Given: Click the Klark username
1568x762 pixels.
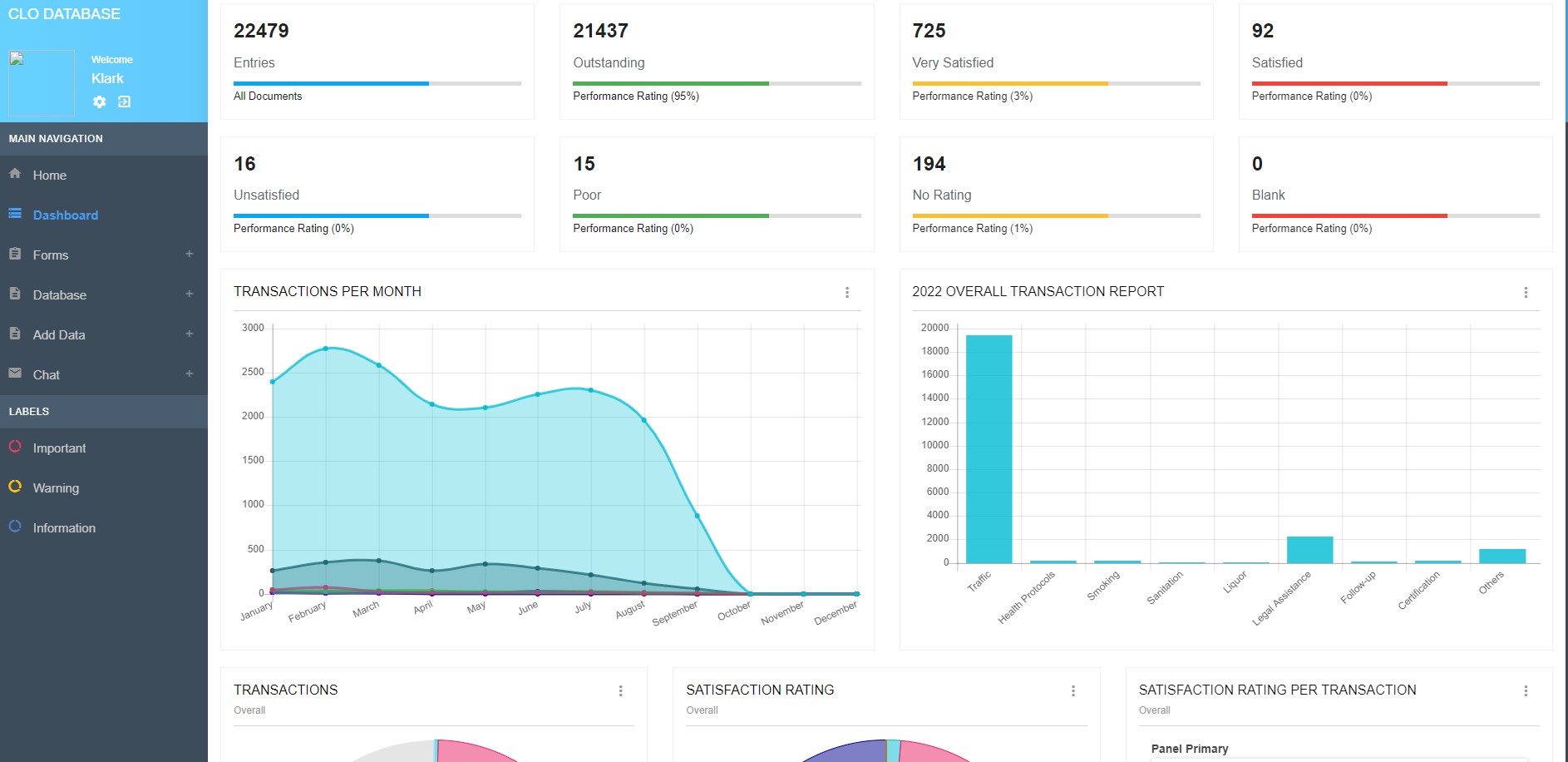Looking at the screenshot, I should [107, 78].
